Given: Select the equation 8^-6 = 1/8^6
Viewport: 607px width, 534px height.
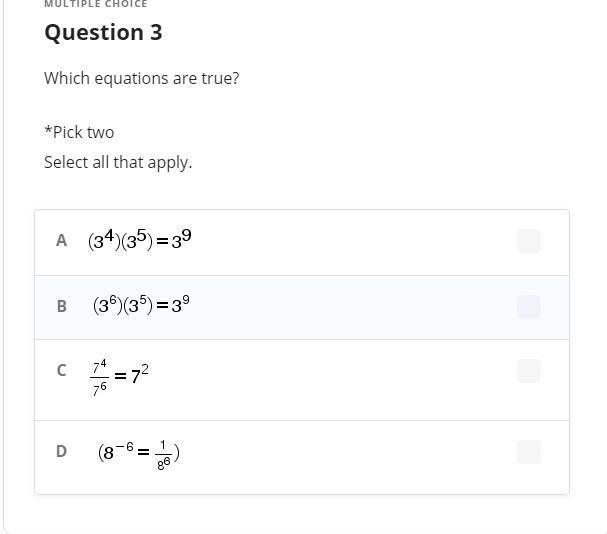Looking at the screenshot, I should click(139, 453).
